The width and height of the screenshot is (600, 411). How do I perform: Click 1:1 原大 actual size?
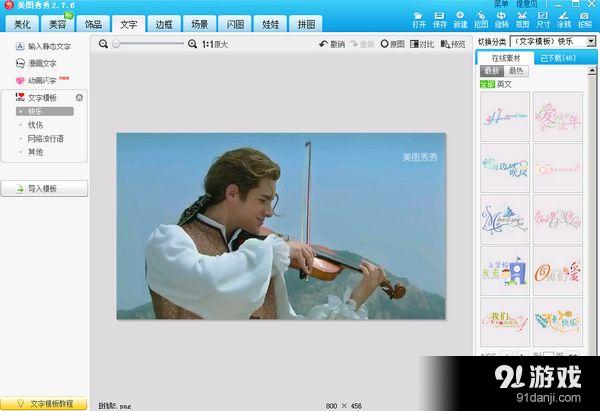click(x=215, y=44)
